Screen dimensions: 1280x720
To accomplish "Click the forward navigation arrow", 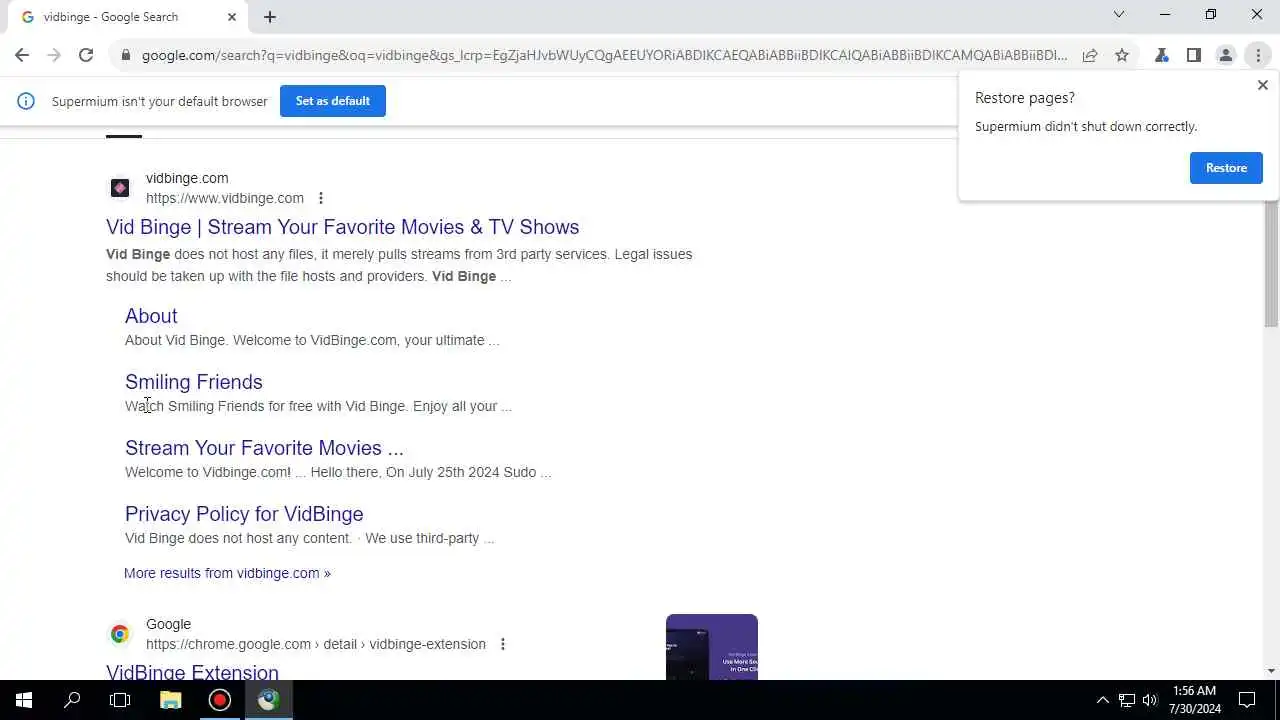I will (54, 55).
